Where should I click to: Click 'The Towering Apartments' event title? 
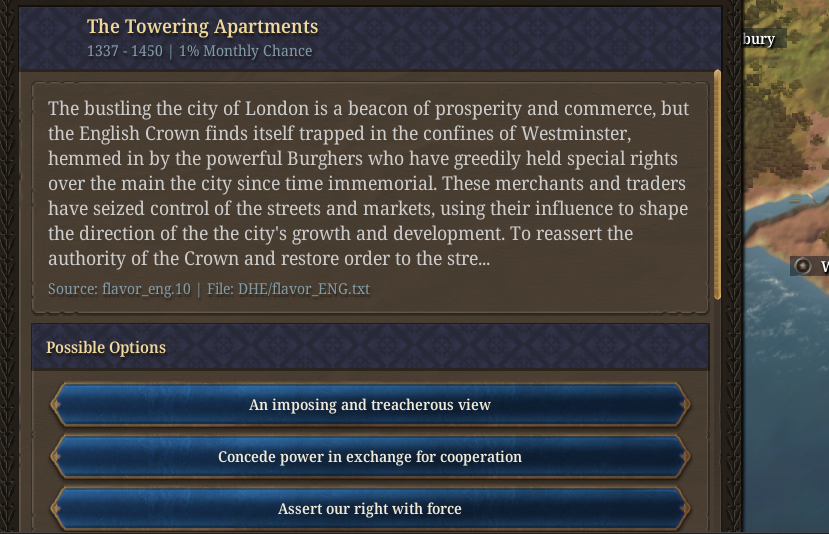pos(202,27)
